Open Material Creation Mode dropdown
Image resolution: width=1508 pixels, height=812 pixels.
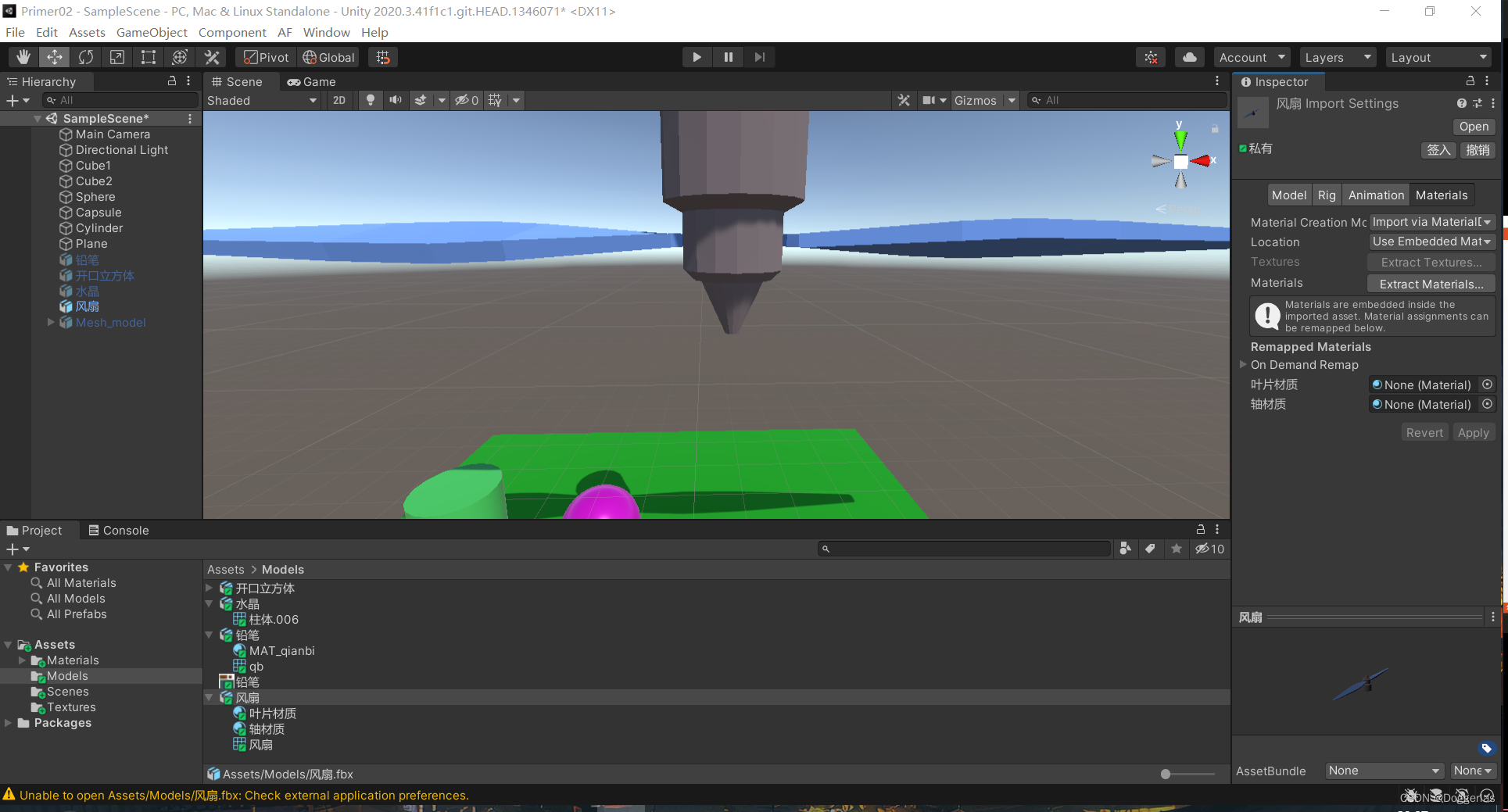pos(1432,222)
